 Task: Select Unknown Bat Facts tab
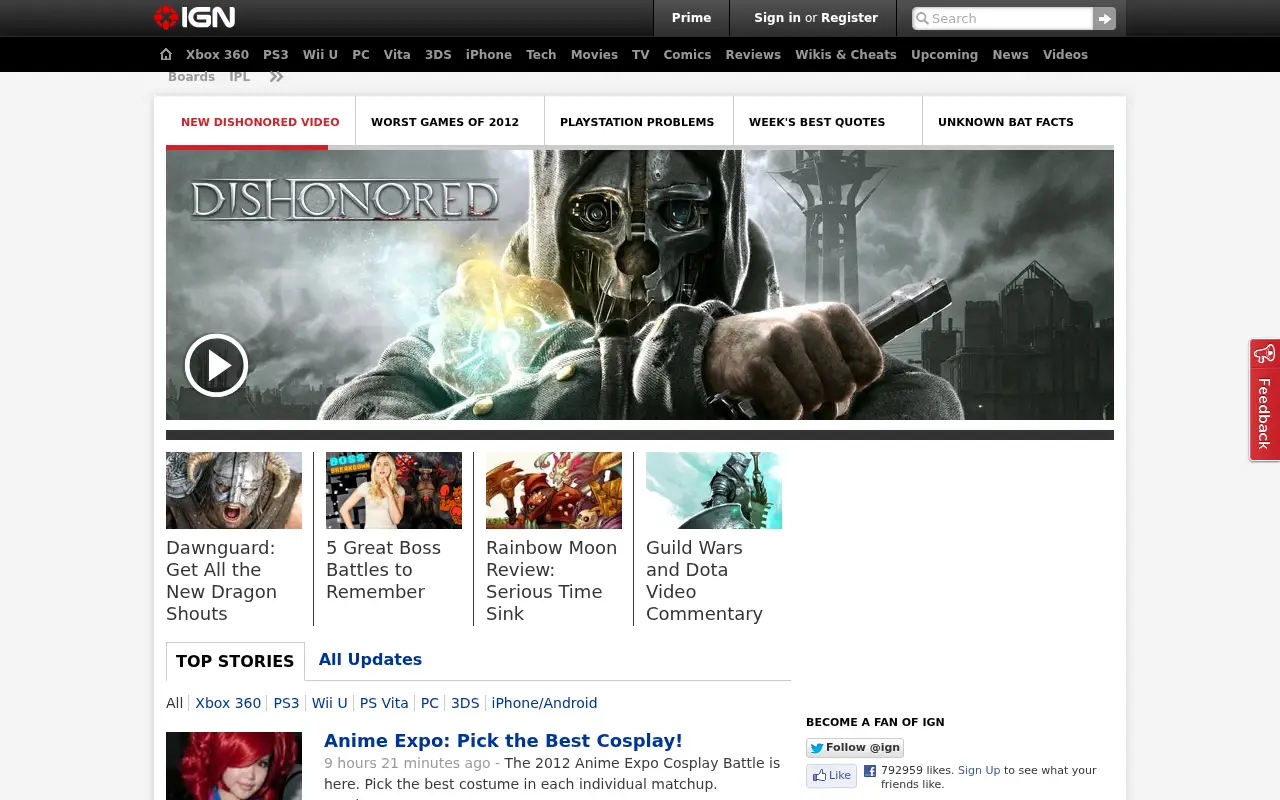click(1006, 122)
